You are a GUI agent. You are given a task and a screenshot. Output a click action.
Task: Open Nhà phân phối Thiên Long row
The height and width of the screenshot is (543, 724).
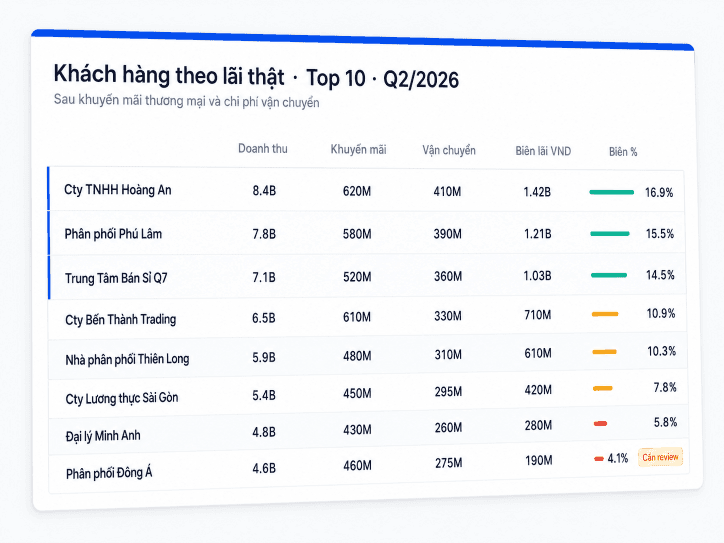click(x=369, y=356)
